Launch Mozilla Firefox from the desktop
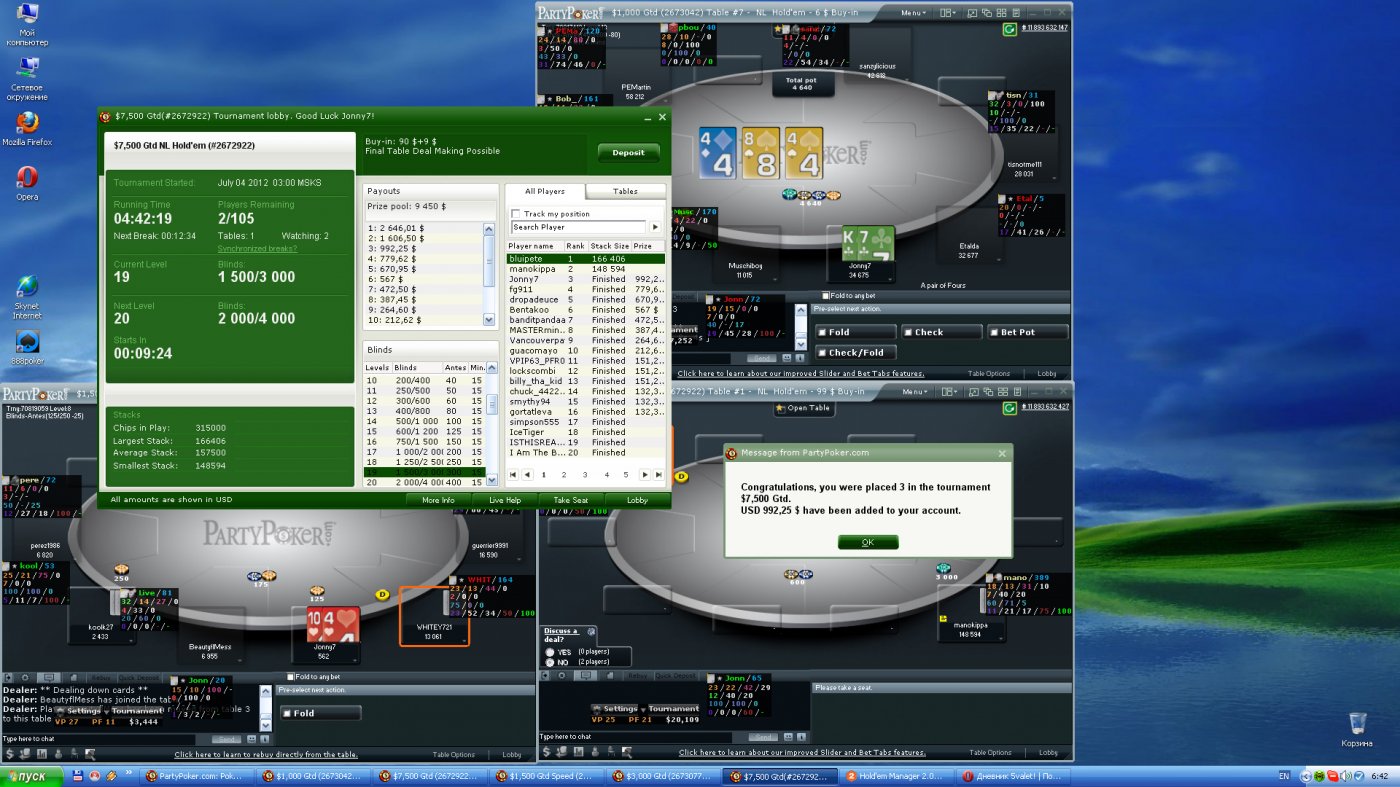 27,128
